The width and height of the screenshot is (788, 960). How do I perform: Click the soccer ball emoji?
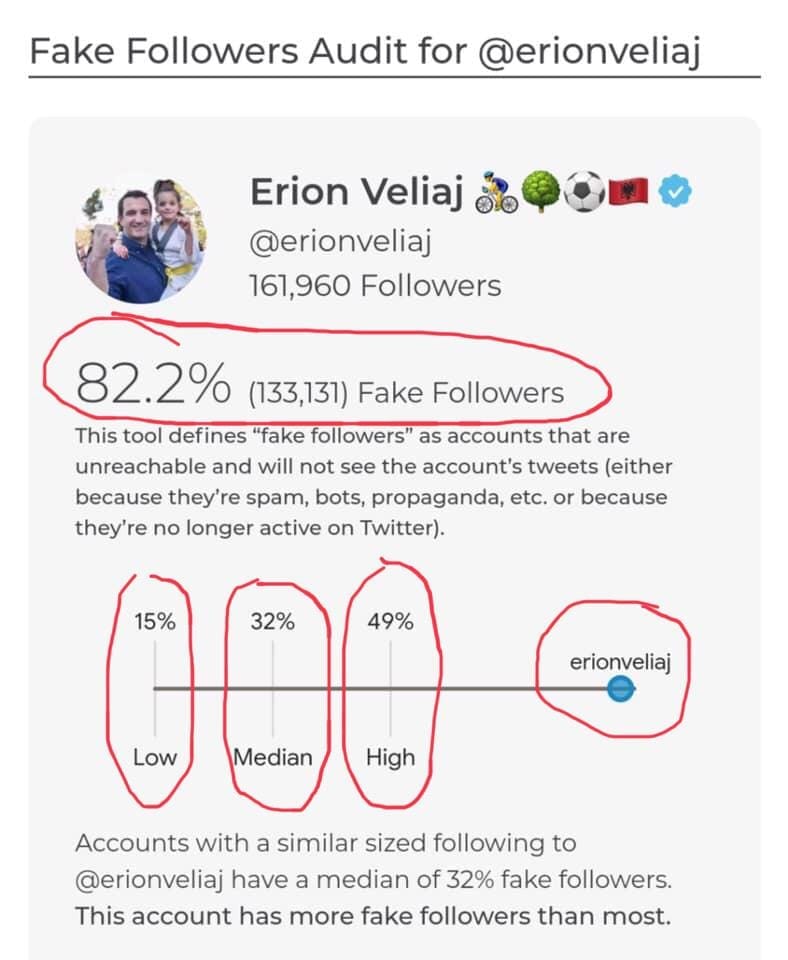pos(583,192)
